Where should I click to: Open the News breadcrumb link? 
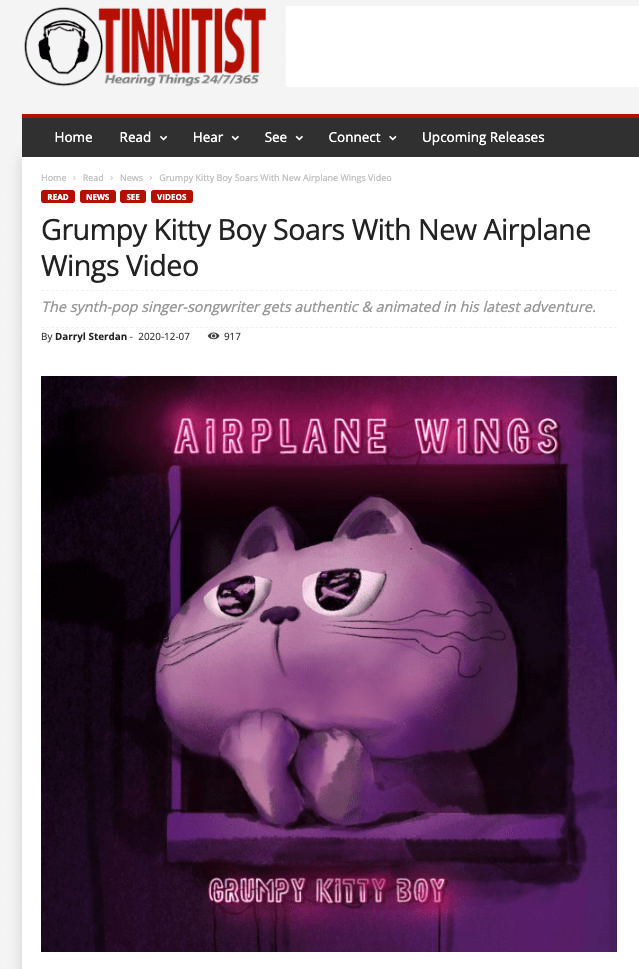point(131,177)
